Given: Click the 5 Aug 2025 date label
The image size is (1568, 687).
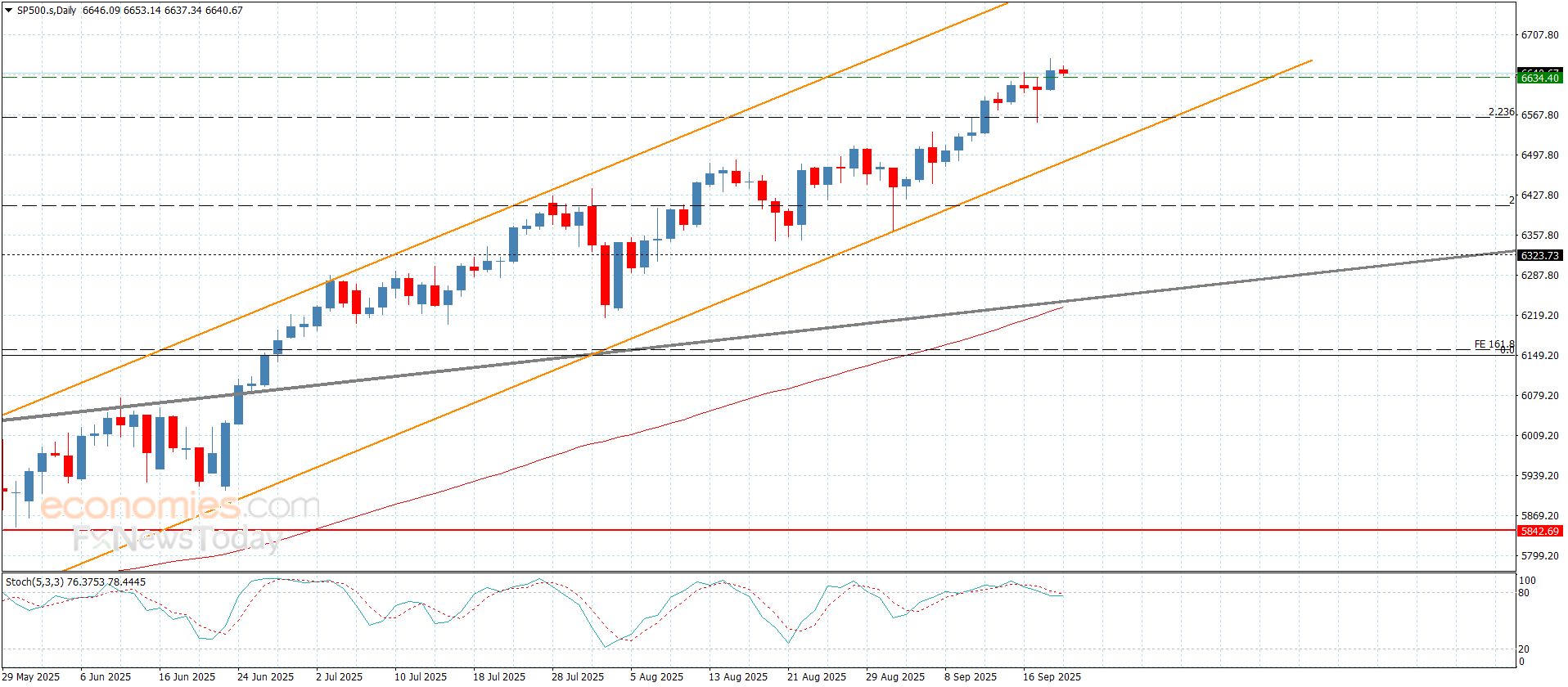Looking at the screenshot, I should click(656, 677).
